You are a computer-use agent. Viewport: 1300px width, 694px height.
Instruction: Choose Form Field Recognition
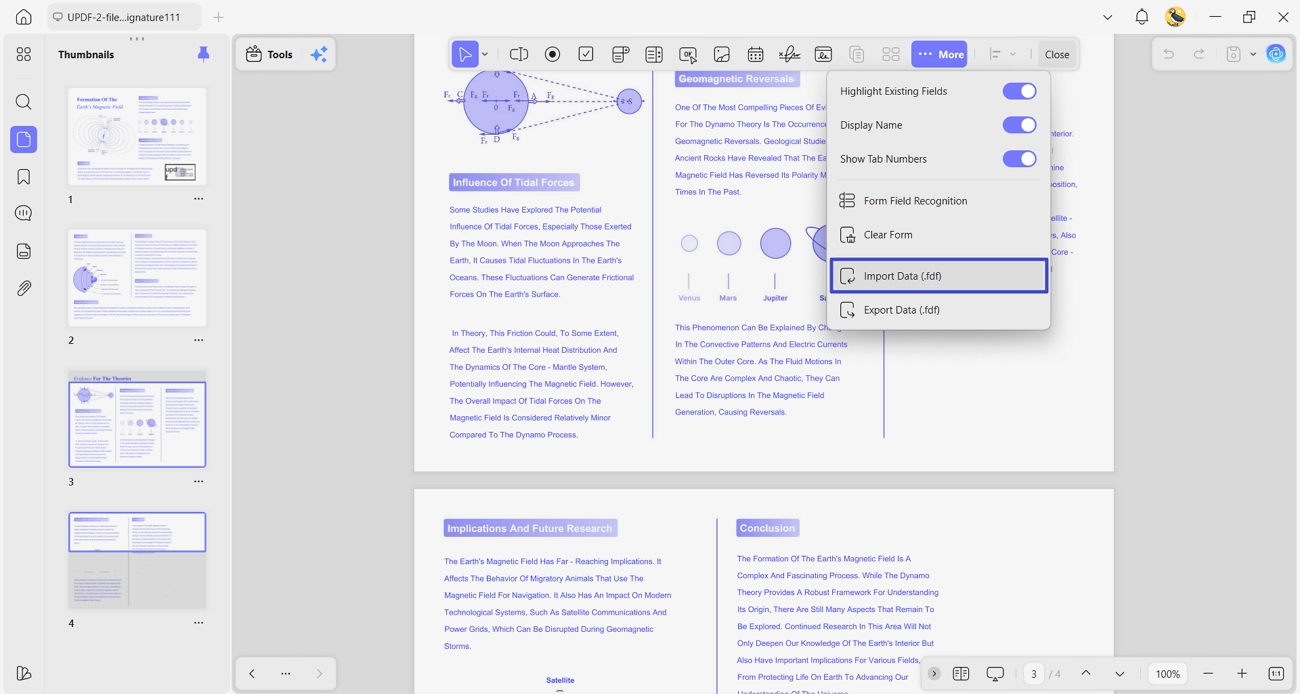[x=939, y=201]
